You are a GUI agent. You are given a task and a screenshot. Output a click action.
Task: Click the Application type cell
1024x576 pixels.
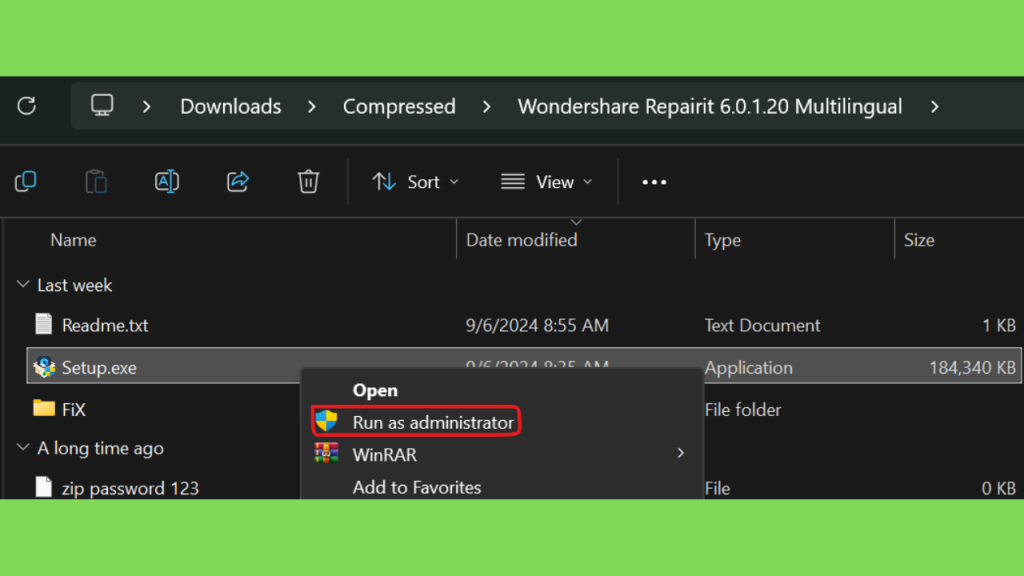coord(748,368)
